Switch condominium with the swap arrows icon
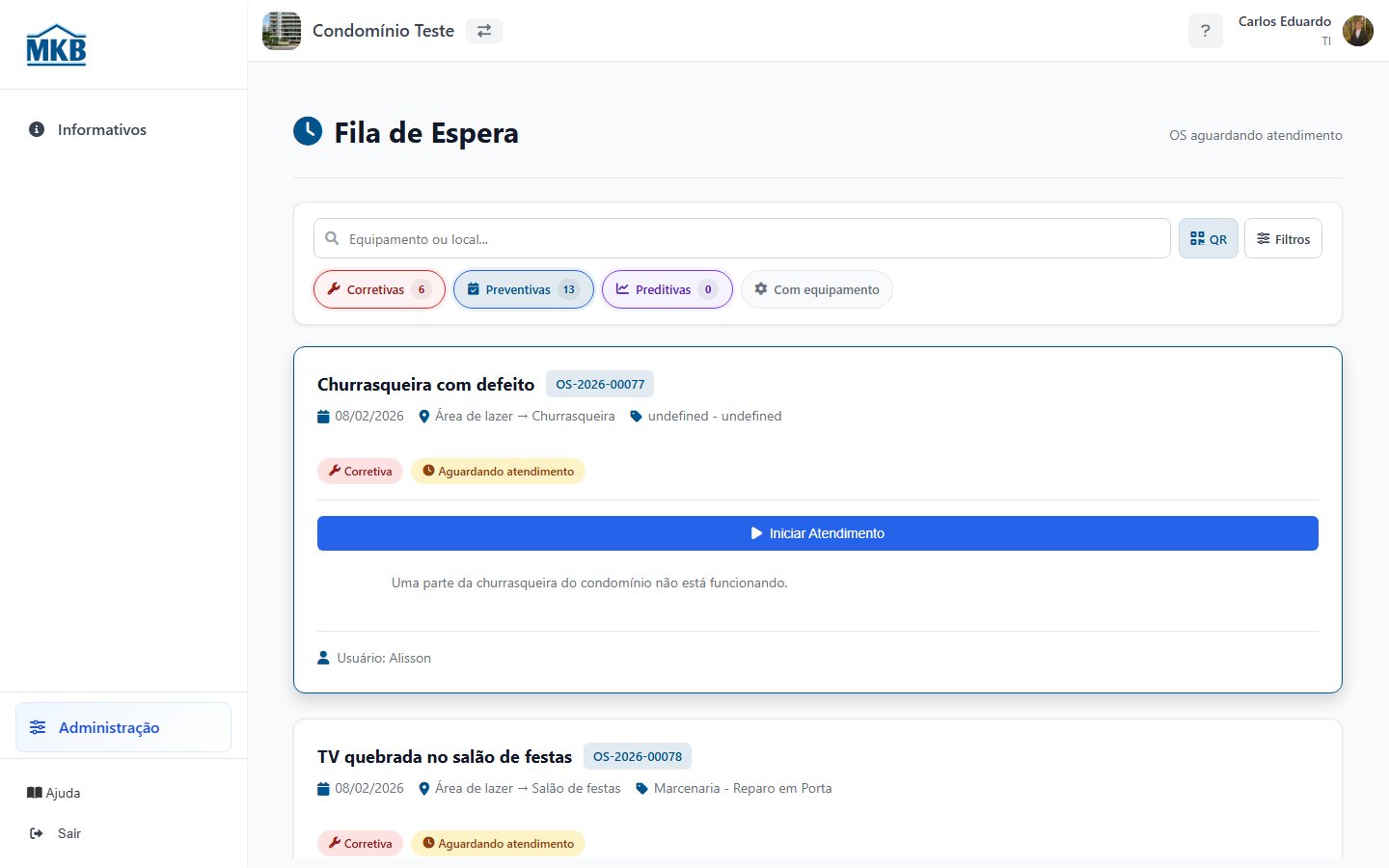Viewport: 1389px width, 868px height. [484, 31]
